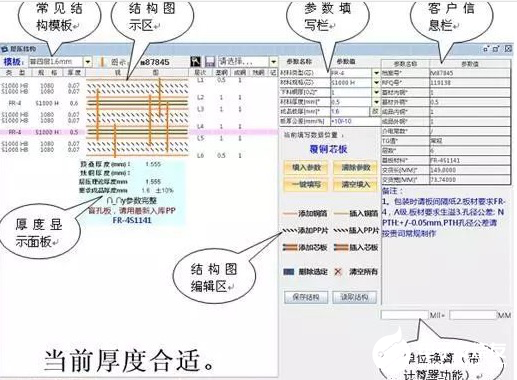Click the 成品板厚 1.6 value field
Screen dimensions: 517x380
coord(350,111)
